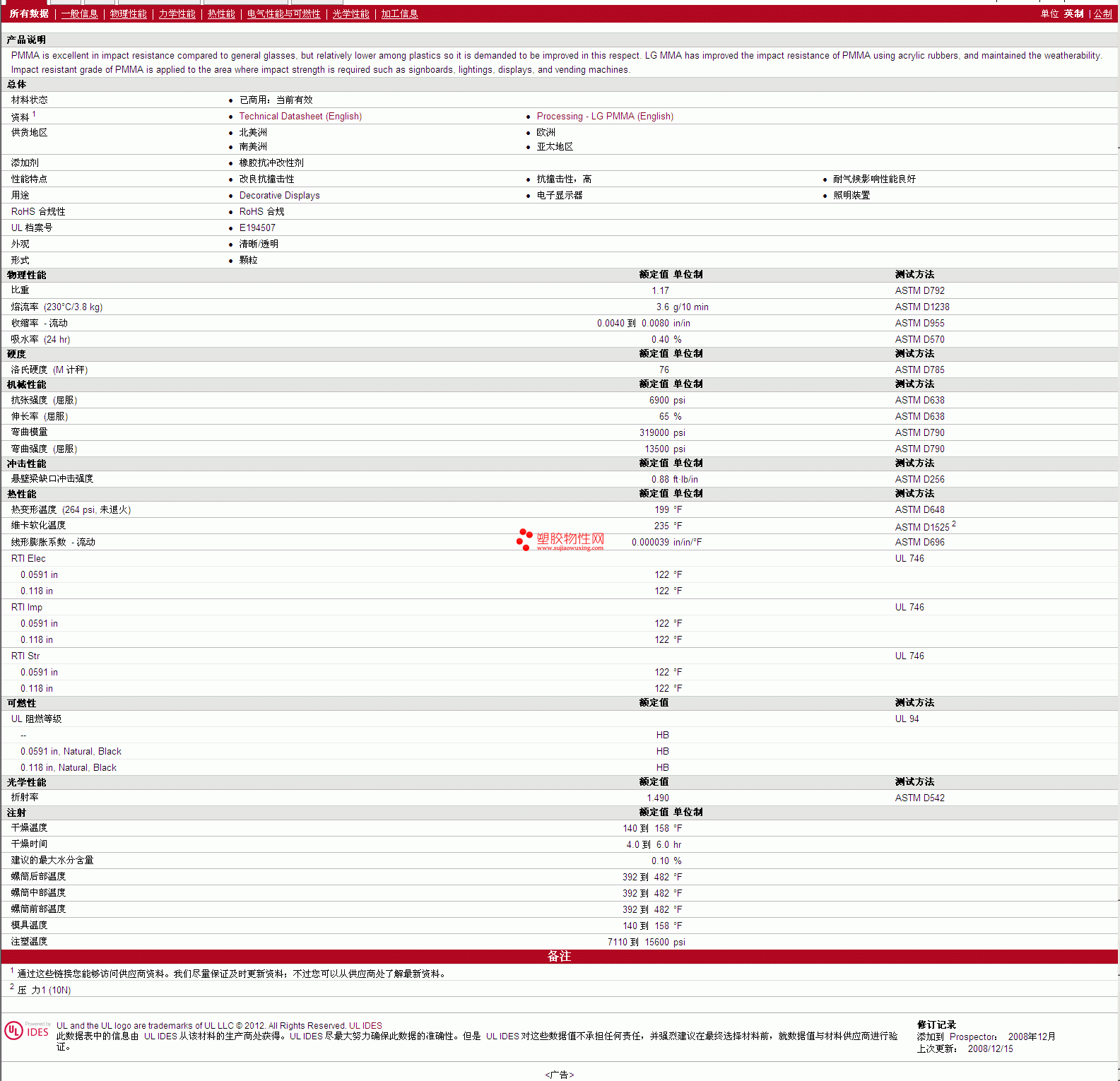
Task: Open the 所有数据 tab
Action: coord(29,14)
